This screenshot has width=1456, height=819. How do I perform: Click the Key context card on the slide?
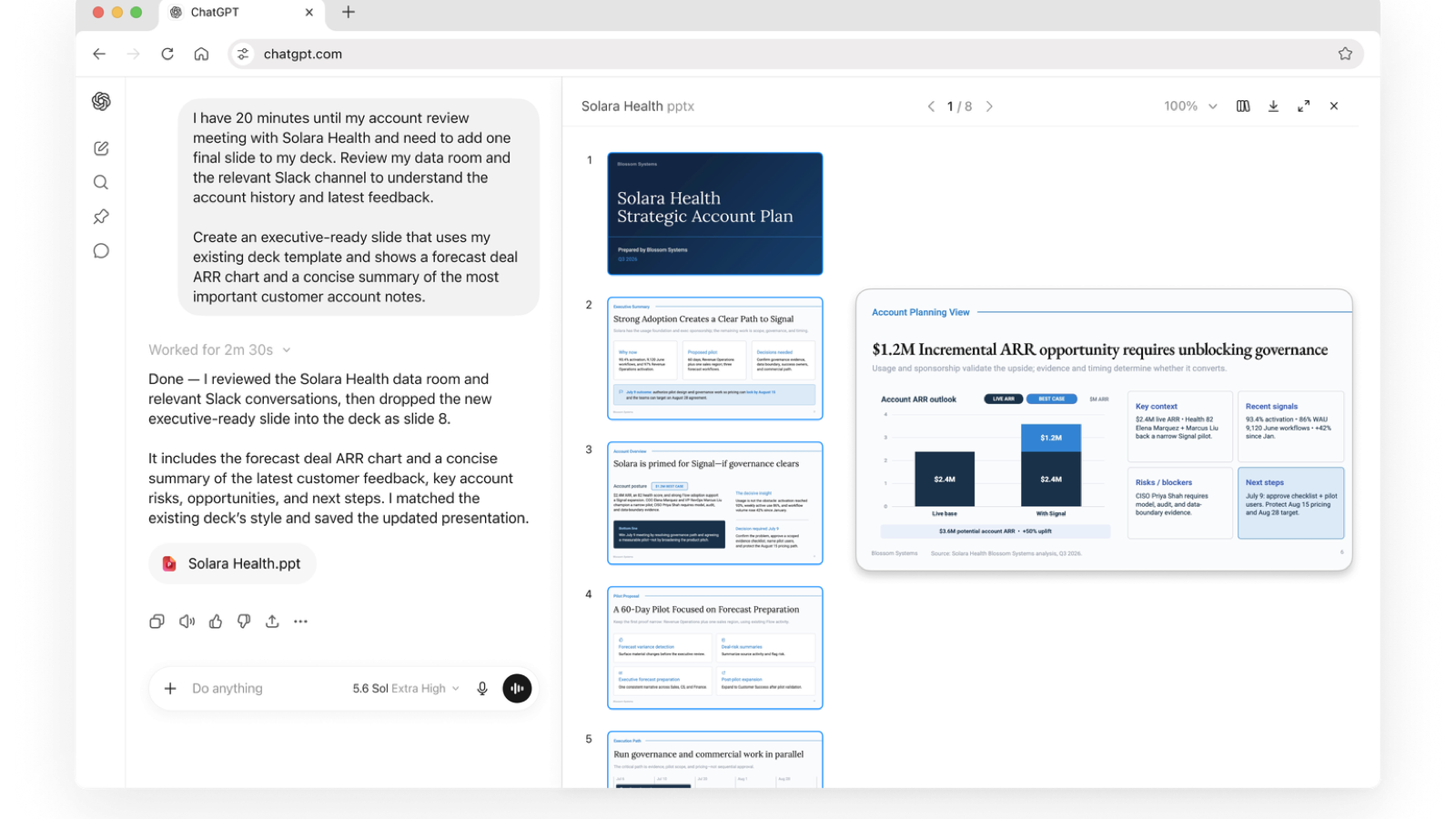(x=1180, y=427)
